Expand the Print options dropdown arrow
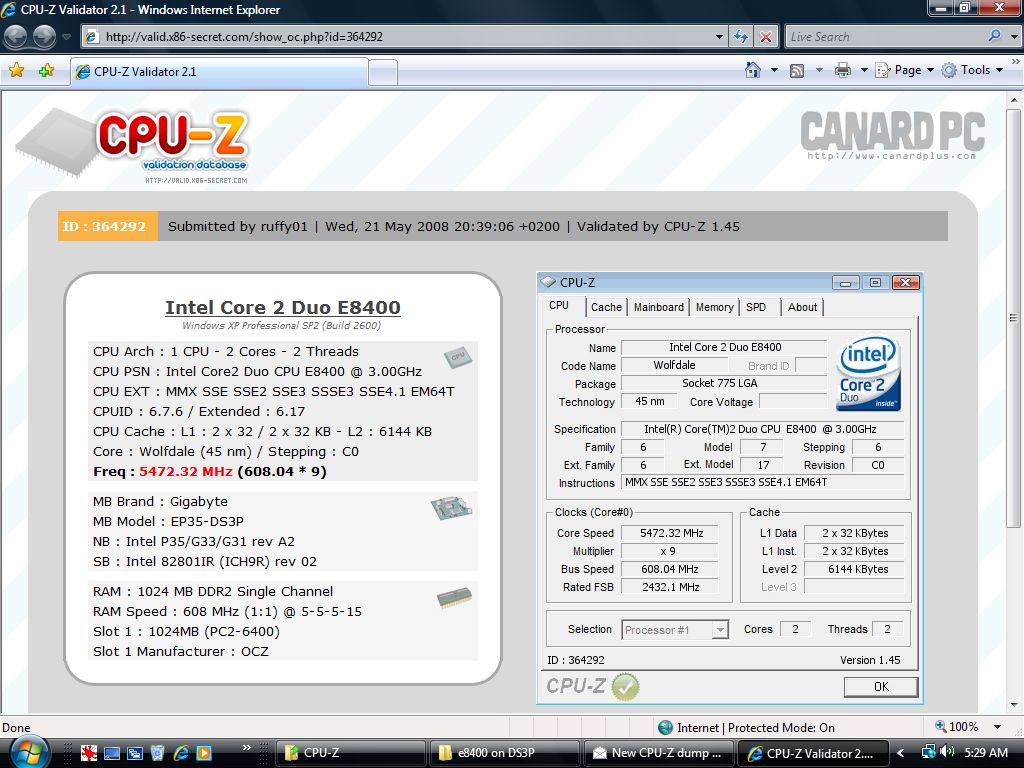The image size is (1024, 768). [x=863, y=70]
